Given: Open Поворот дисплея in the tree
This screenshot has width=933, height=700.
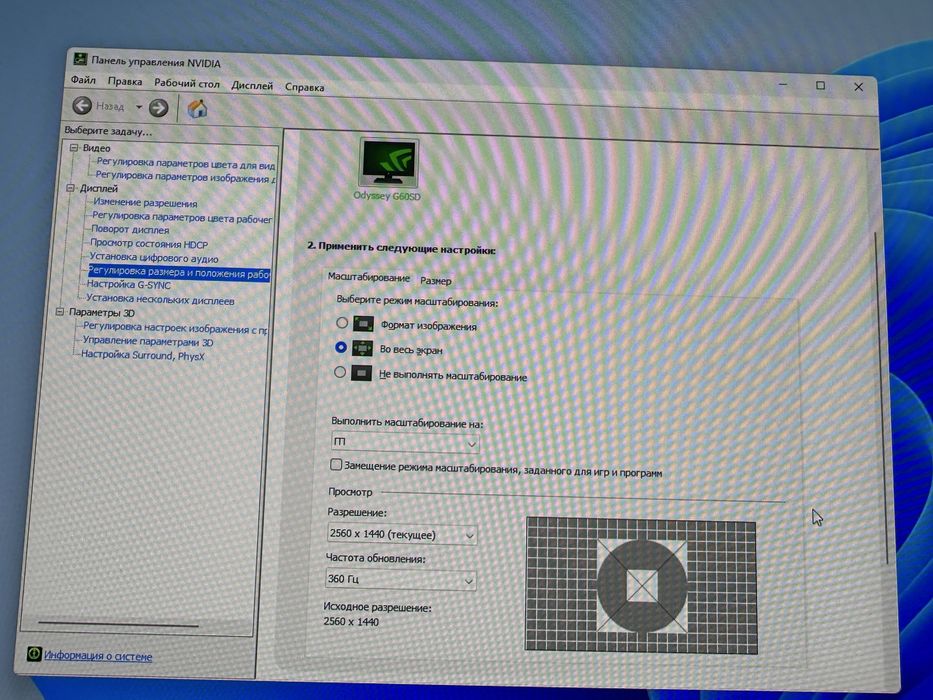Looking at the screenshot, I should (130, 229).
